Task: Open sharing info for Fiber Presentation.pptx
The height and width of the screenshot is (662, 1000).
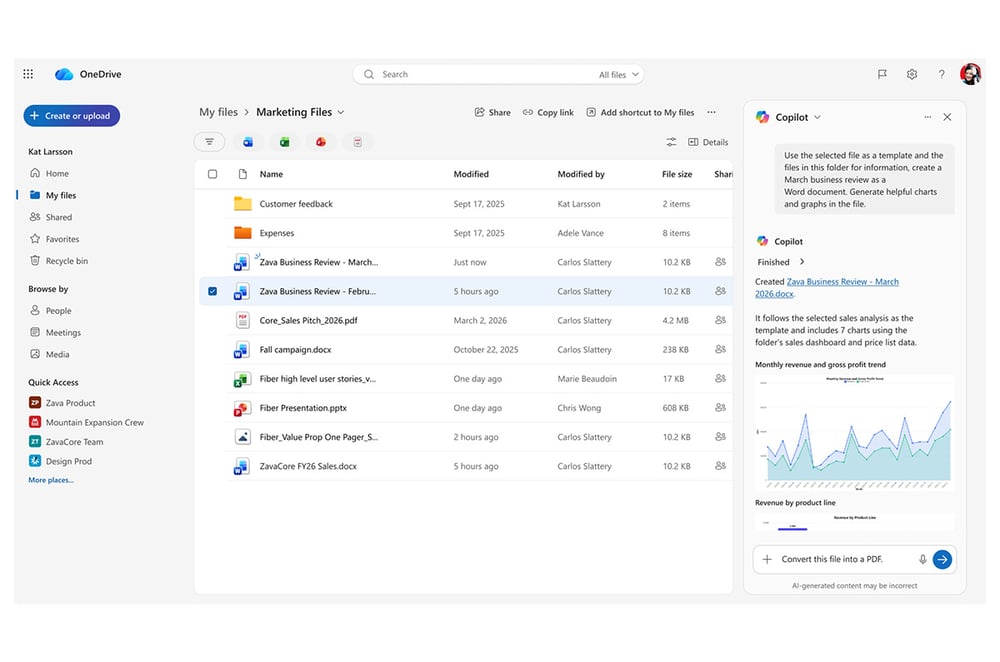Action: coord(721,408)
